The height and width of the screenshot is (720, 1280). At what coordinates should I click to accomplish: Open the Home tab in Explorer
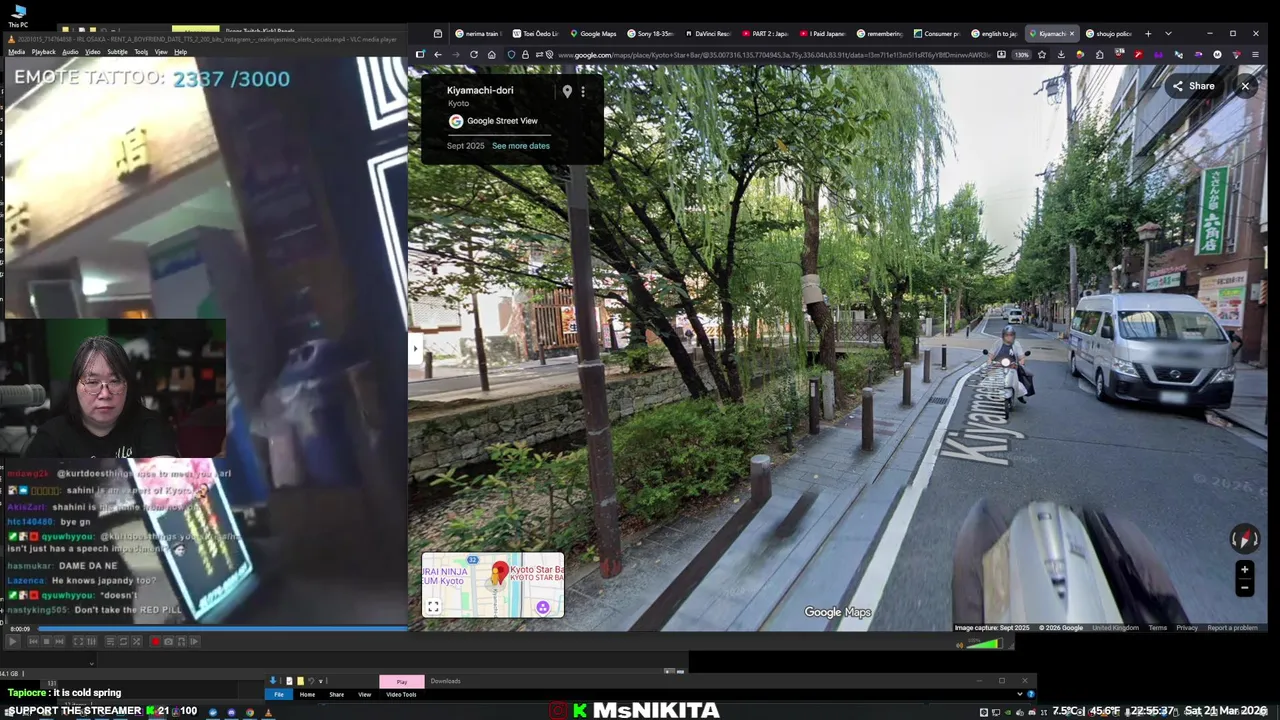tap(307, 694)
